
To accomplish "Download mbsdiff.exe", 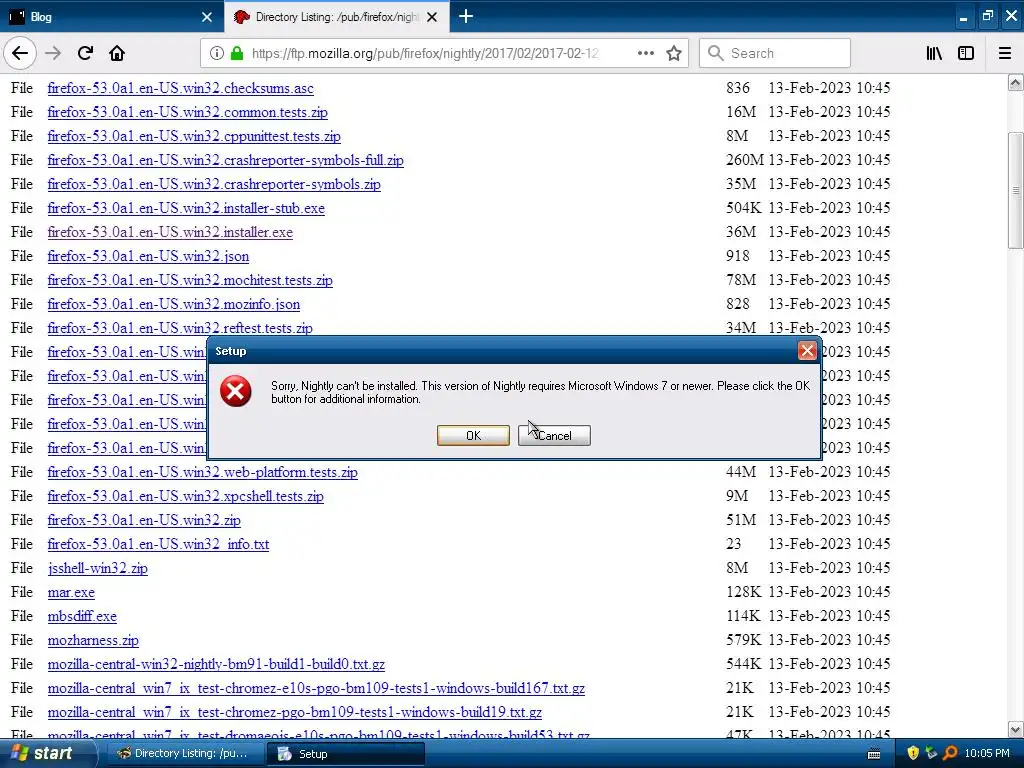I will click(82, 616).
